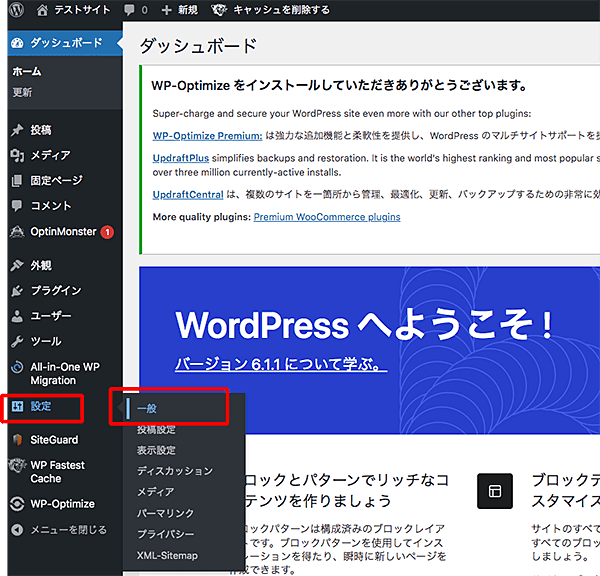Choose 表示設定 in settings flyout
The image size is (600, 576).
pyautogui.click(x=157, y=450)
